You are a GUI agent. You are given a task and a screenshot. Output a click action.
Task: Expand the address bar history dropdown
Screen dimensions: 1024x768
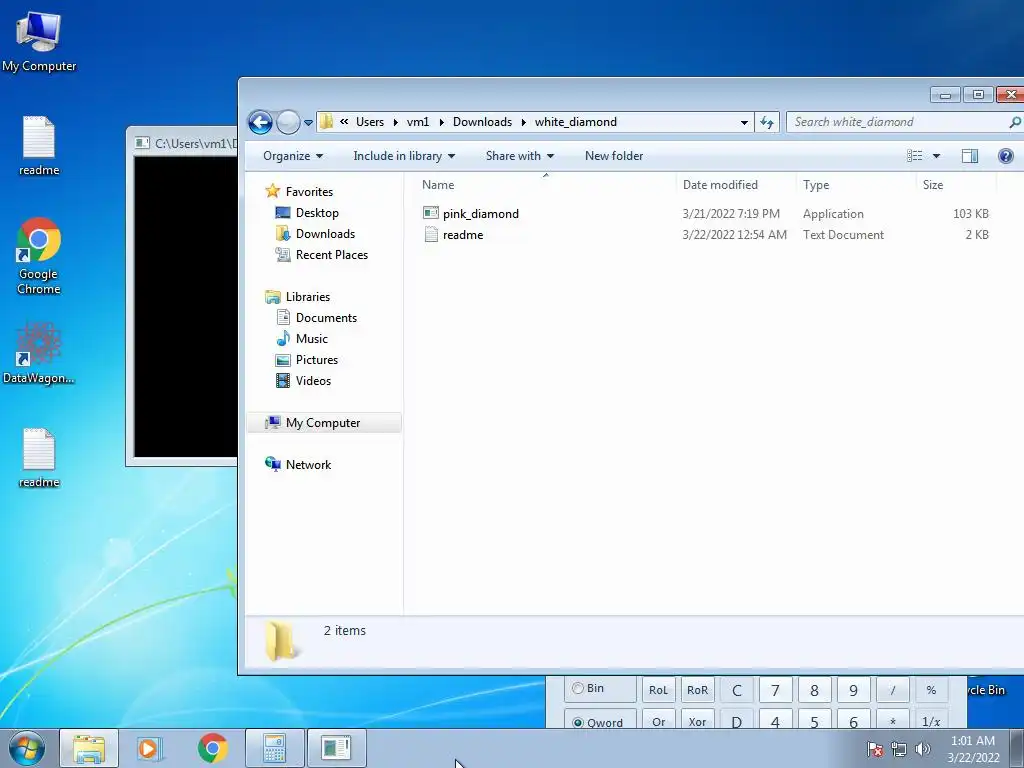click(744, 122)
